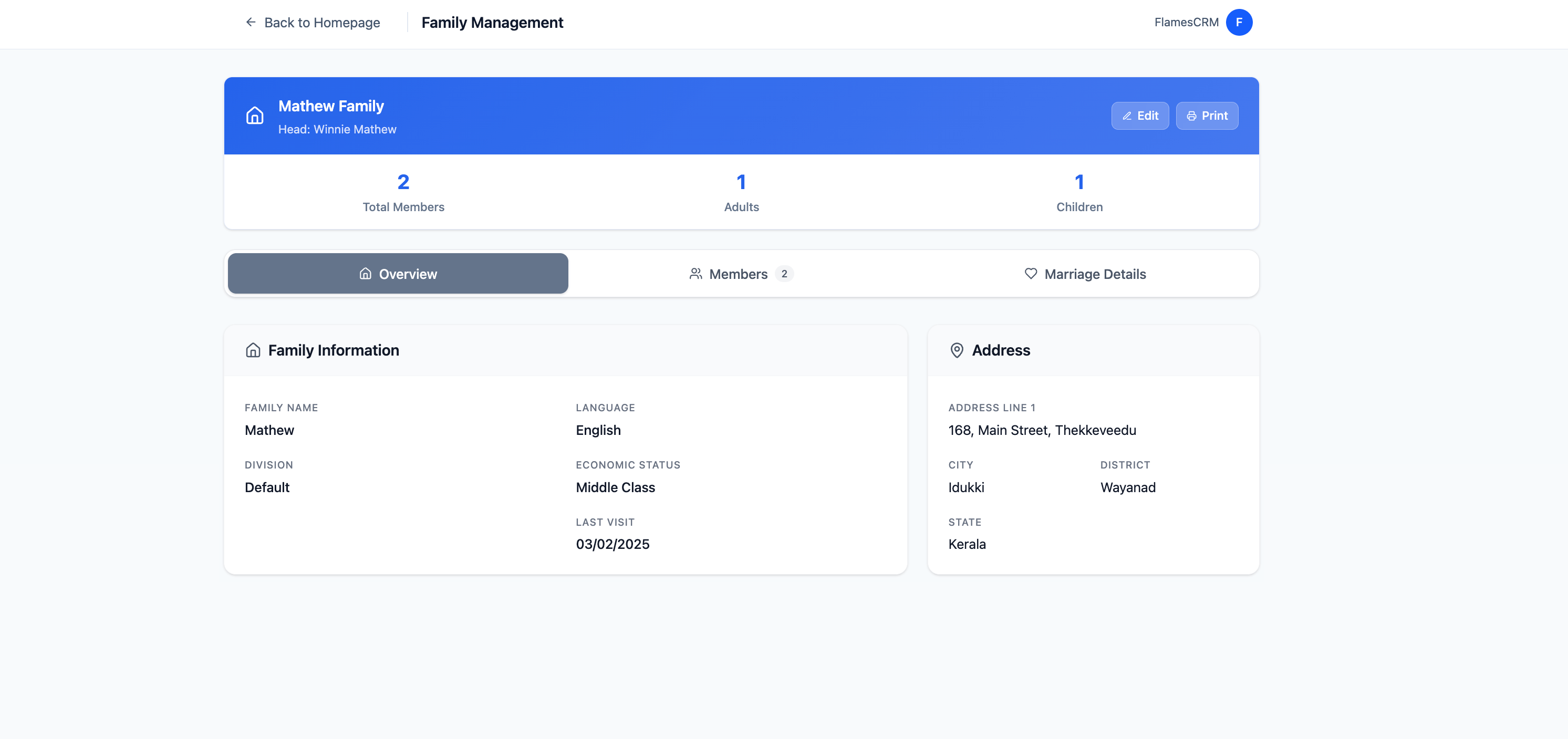Click the Total Members count
1568x739 pixels.
pos(403,182)
